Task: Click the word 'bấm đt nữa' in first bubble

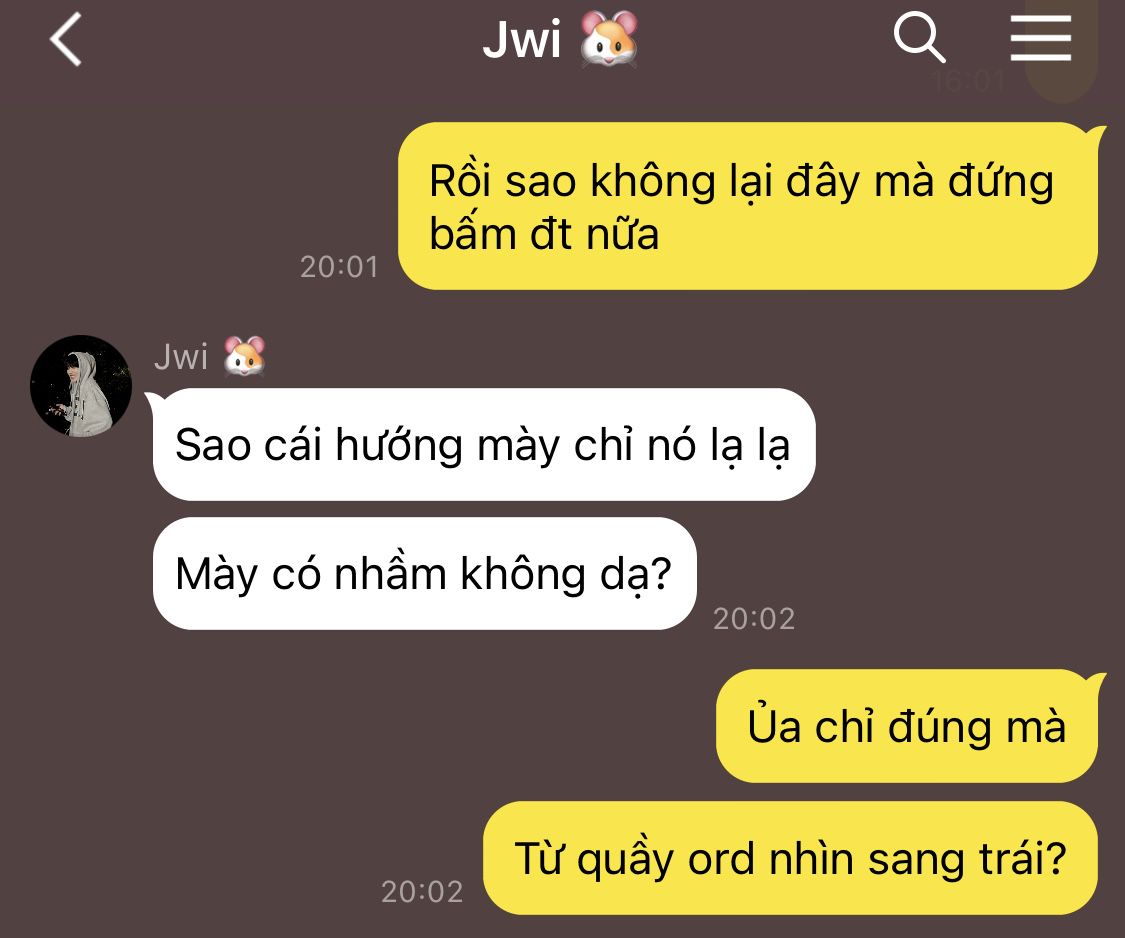Action: pos(544,235)
